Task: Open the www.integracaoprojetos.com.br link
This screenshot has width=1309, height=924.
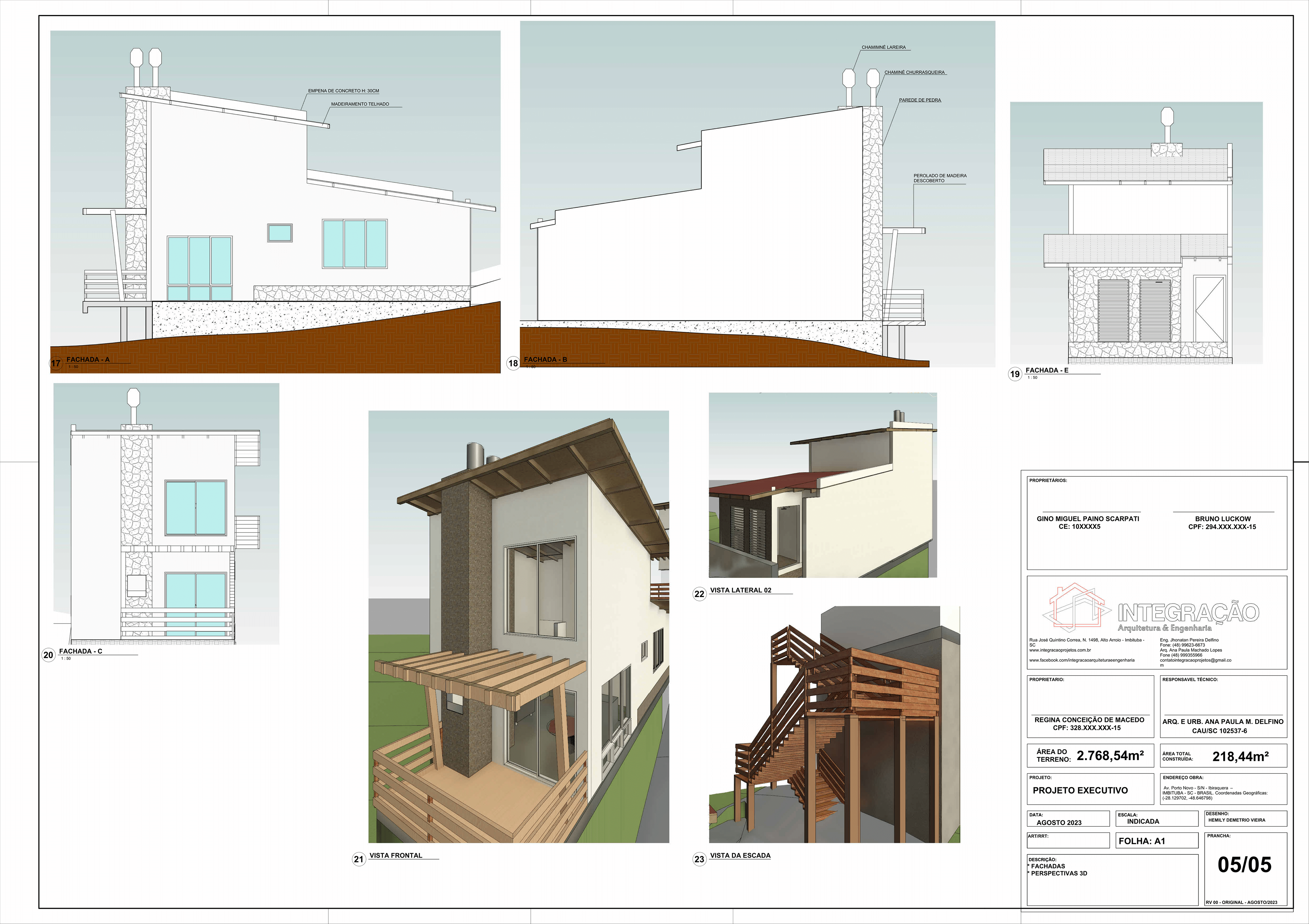Action: 1060,650
